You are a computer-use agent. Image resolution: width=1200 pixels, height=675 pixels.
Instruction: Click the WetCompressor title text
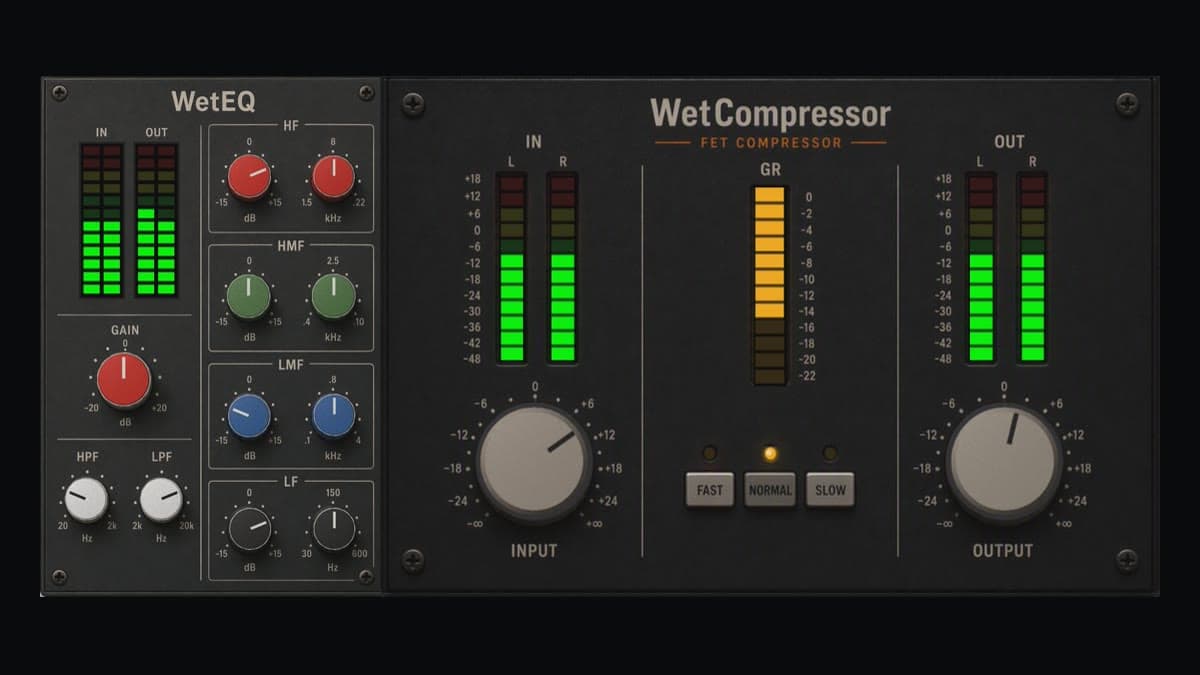[770, 113]
